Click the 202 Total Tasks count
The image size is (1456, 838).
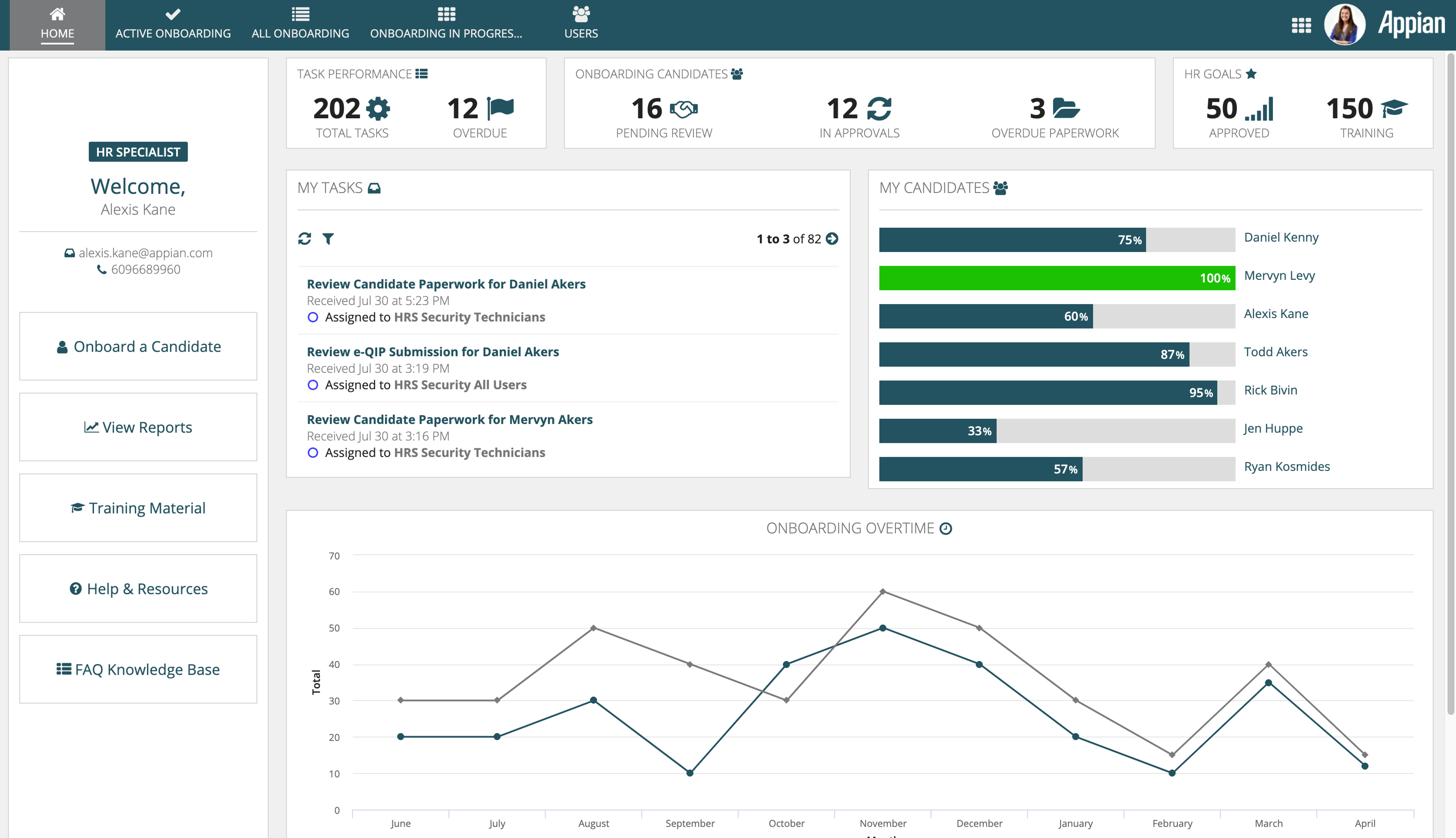click(337, 108)
